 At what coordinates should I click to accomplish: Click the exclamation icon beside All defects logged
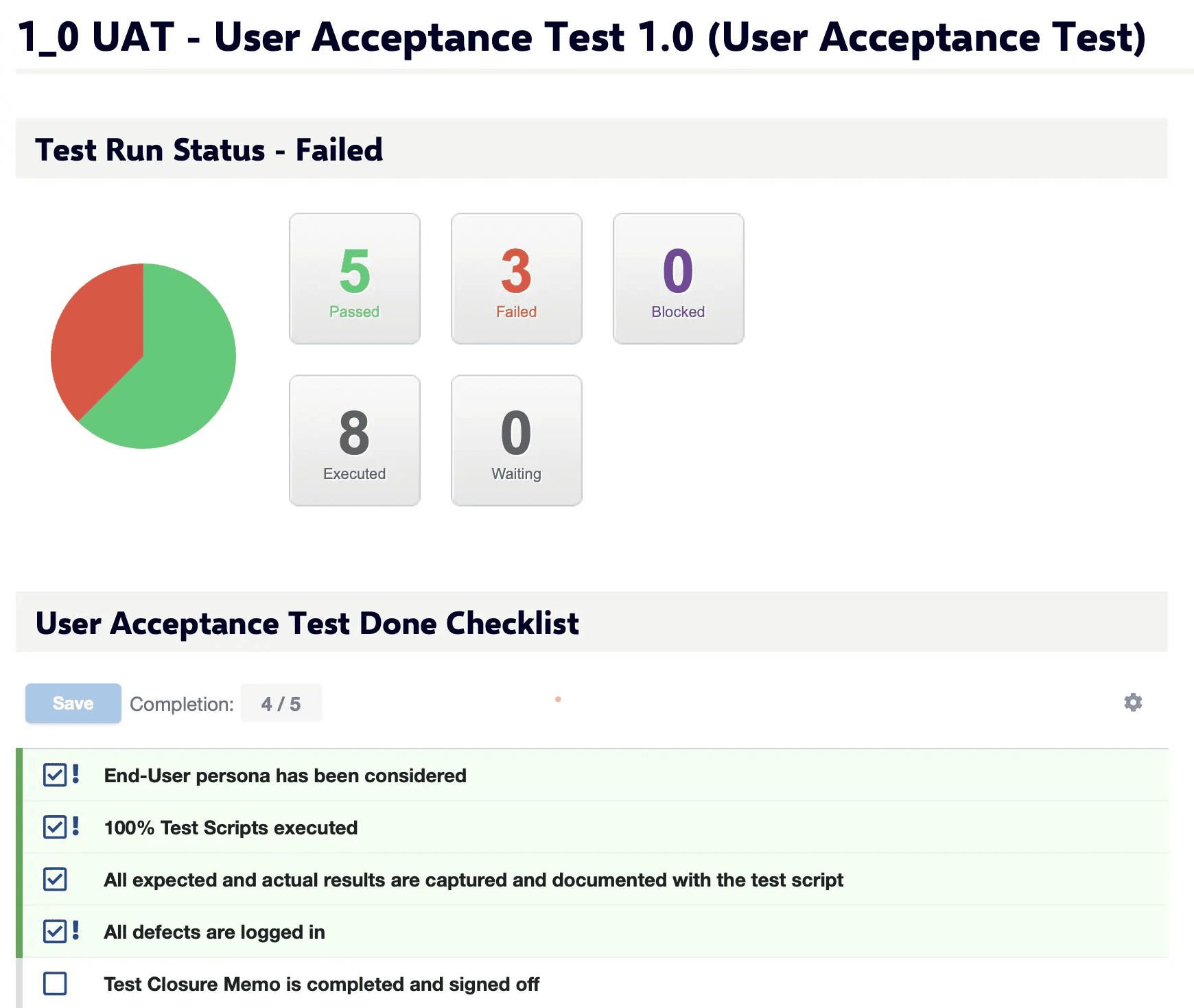pyautogui.click(x=75, y=930)
